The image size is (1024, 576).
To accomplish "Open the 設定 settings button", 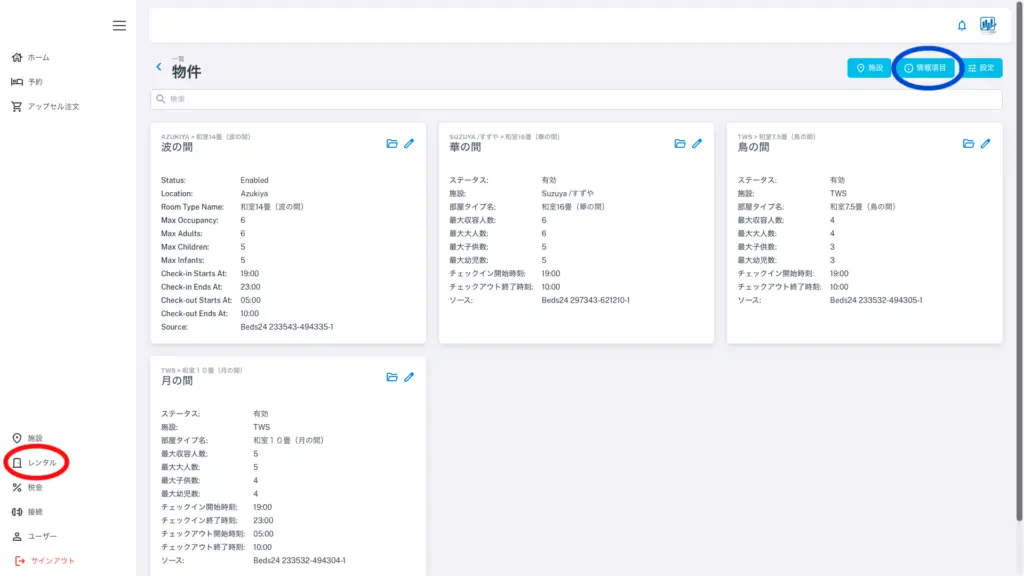I will [x=981, y=68].
